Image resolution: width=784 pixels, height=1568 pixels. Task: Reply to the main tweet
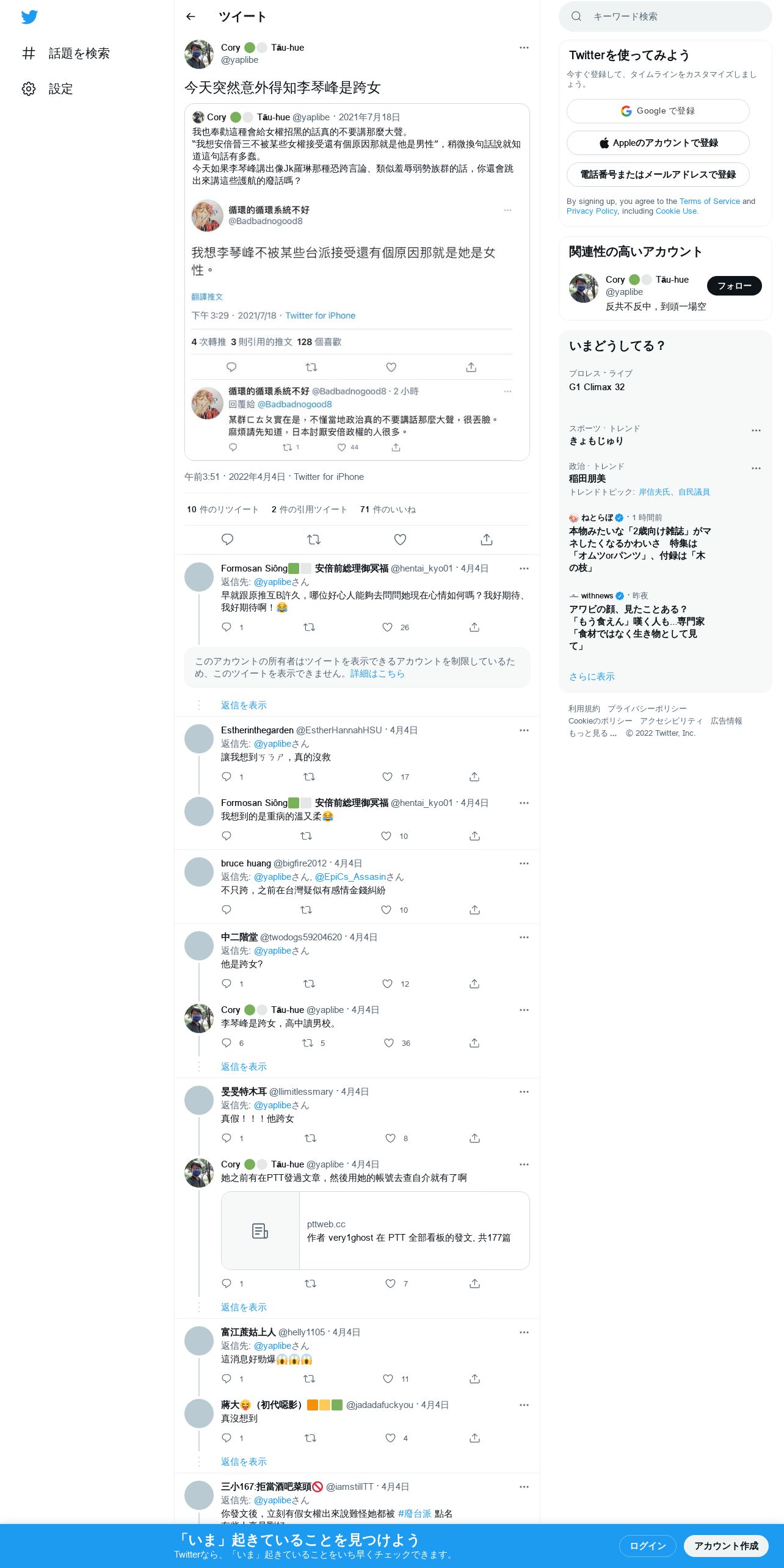(227, 540)
